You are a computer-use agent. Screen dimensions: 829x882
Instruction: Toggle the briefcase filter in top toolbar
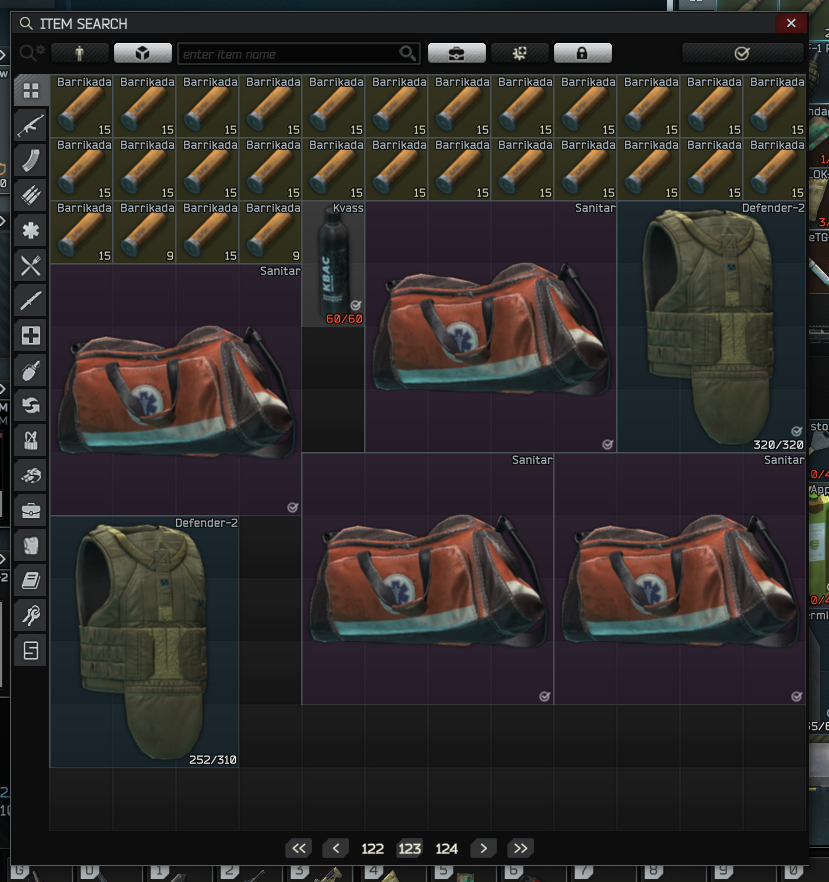point(457,53)
